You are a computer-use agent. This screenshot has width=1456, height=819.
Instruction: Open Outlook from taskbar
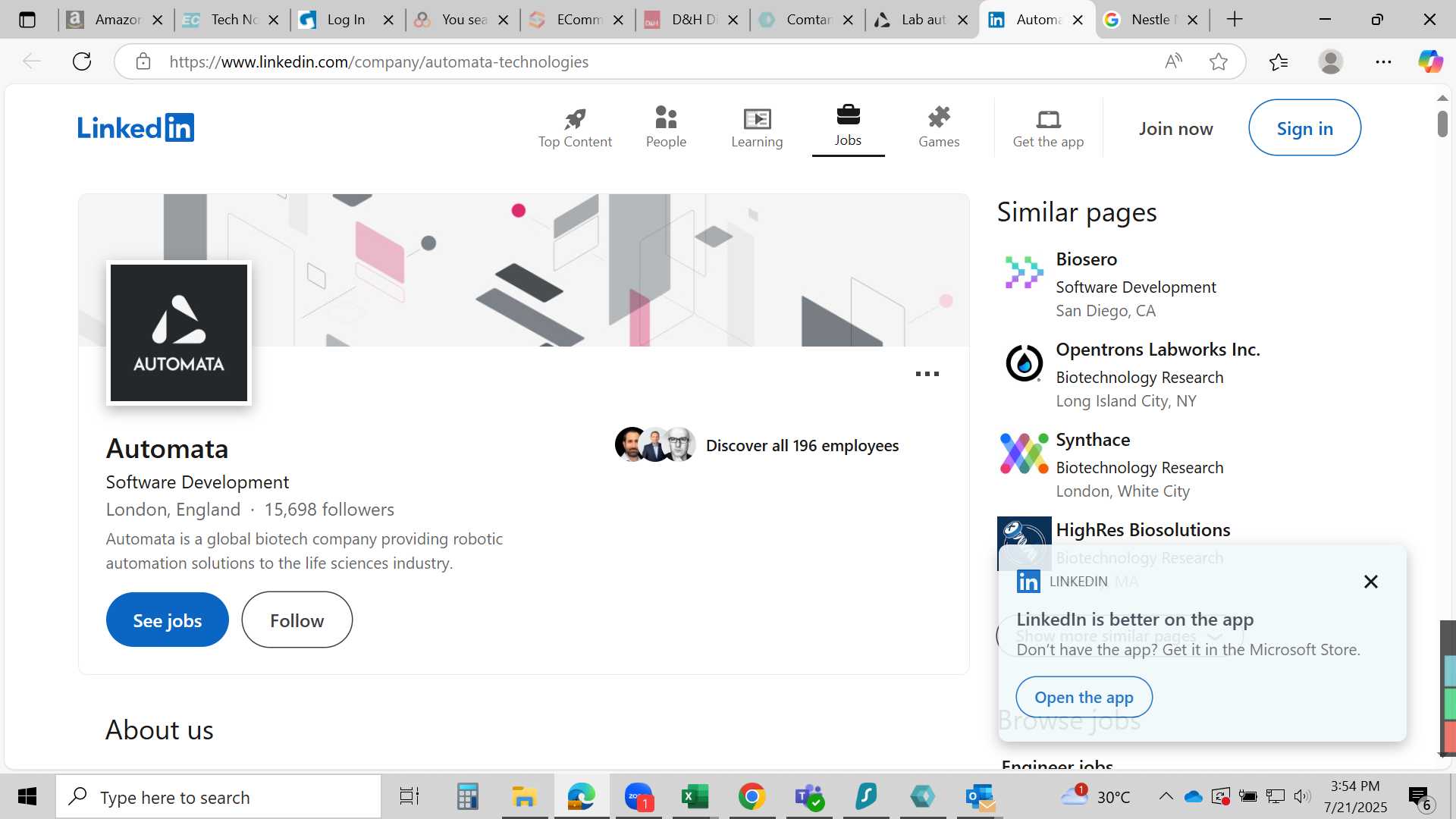pos(980,796)
